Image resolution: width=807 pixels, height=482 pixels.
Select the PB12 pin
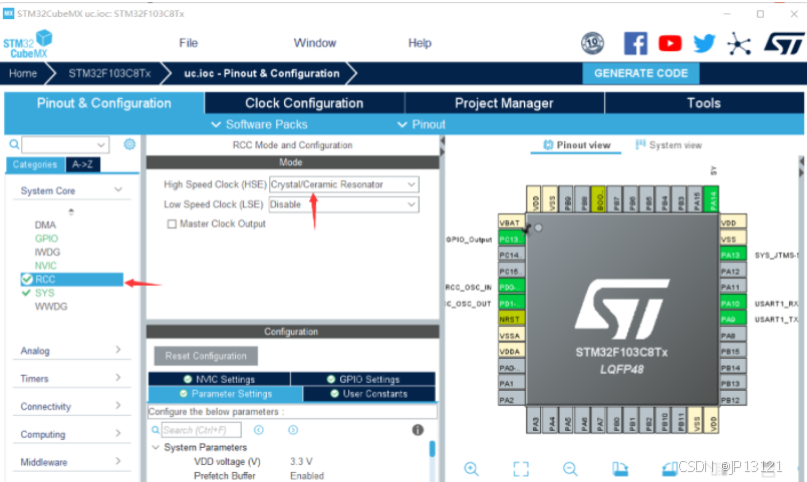point(732,400)
